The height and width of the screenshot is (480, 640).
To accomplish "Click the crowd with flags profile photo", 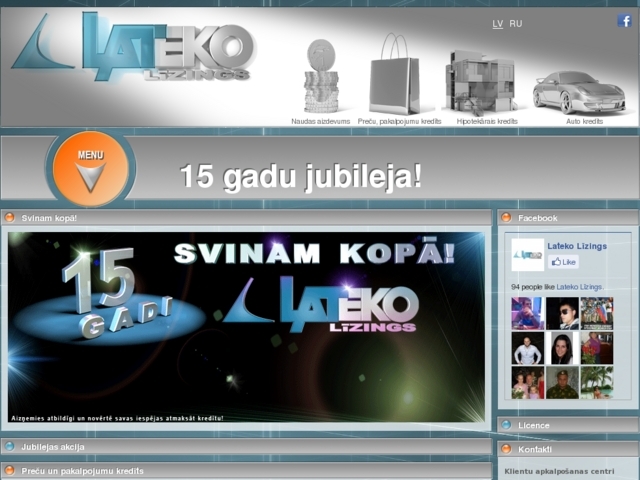I will [x=597, y=313].
